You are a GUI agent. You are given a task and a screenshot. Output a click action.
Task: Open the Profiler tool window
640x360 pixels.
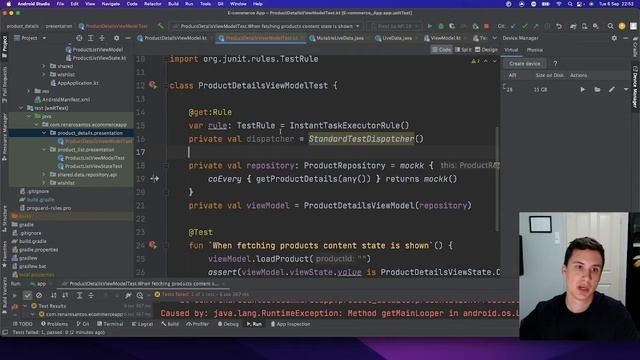pyautogui.click(x=197, y=324)
